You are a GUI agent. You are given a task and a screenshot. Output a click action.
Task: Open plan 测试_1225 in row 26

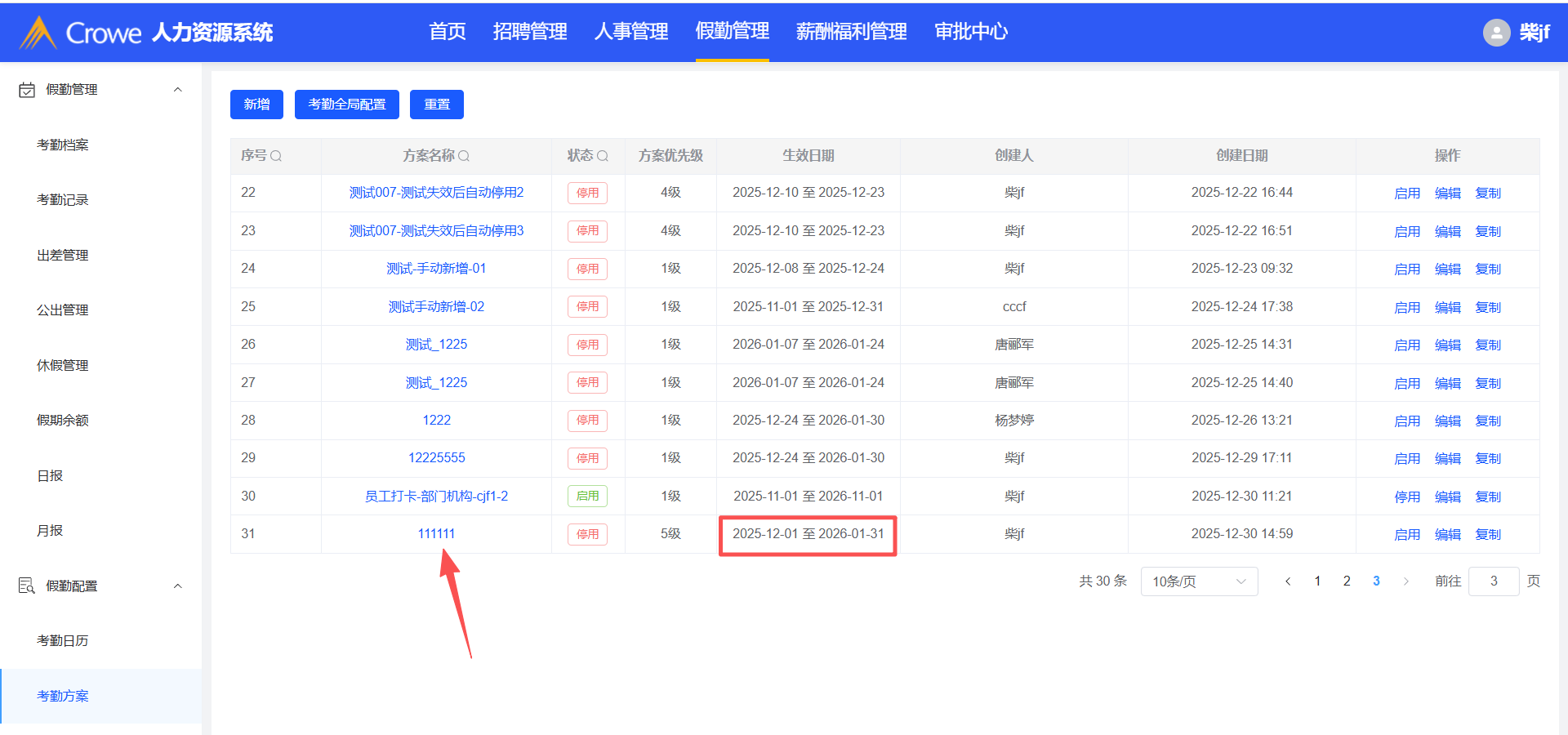pos(437,345)
